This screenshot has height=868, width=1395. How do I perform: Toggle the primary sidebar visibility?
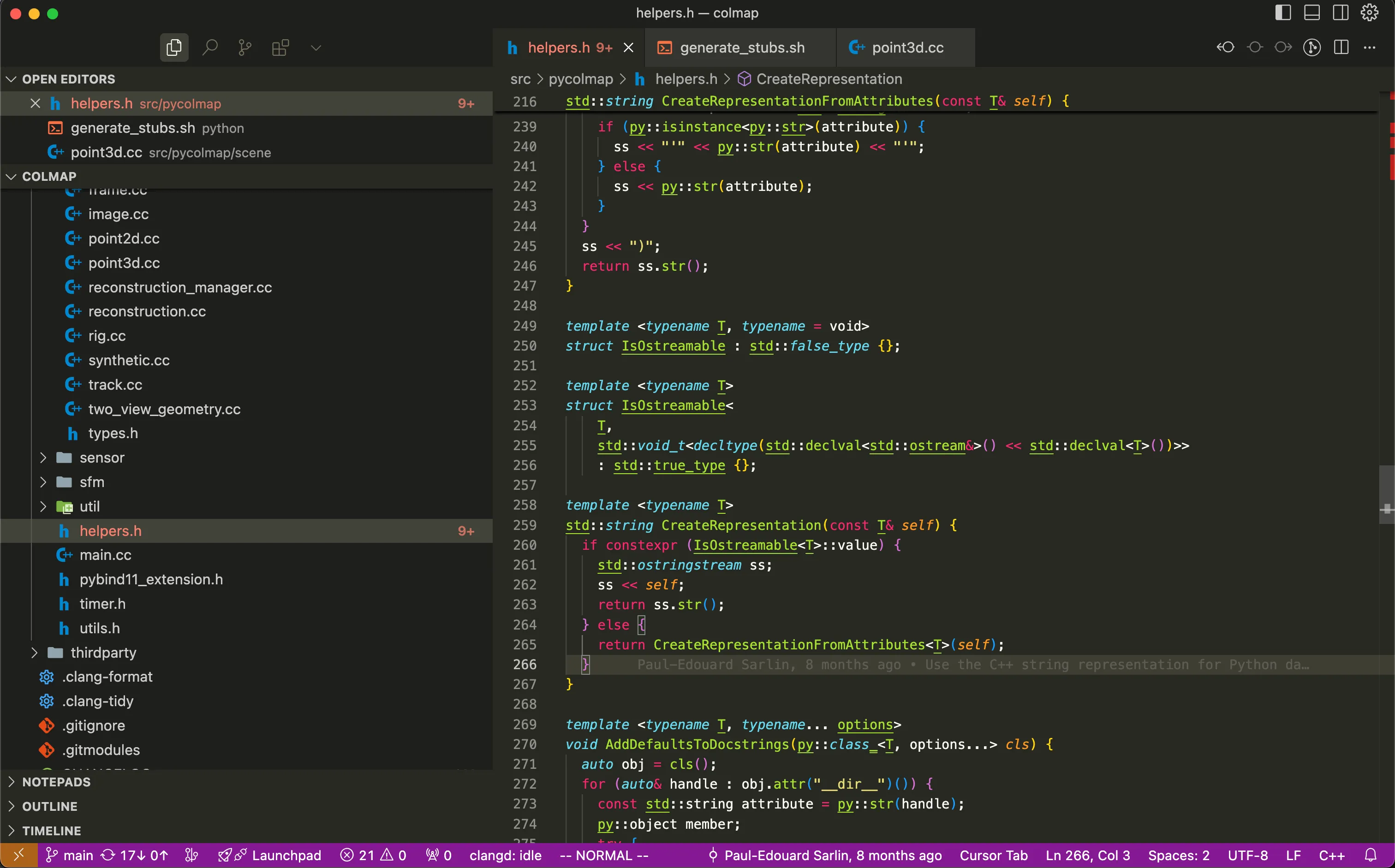click(1282, 12)
